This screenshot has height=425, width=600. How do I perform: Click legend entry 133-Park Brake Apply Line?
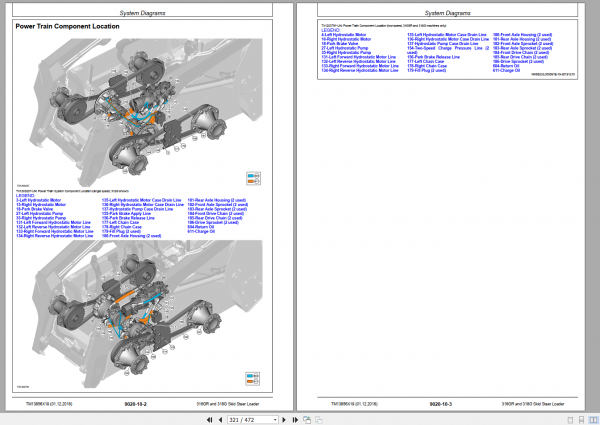click(x=126, y=213)
